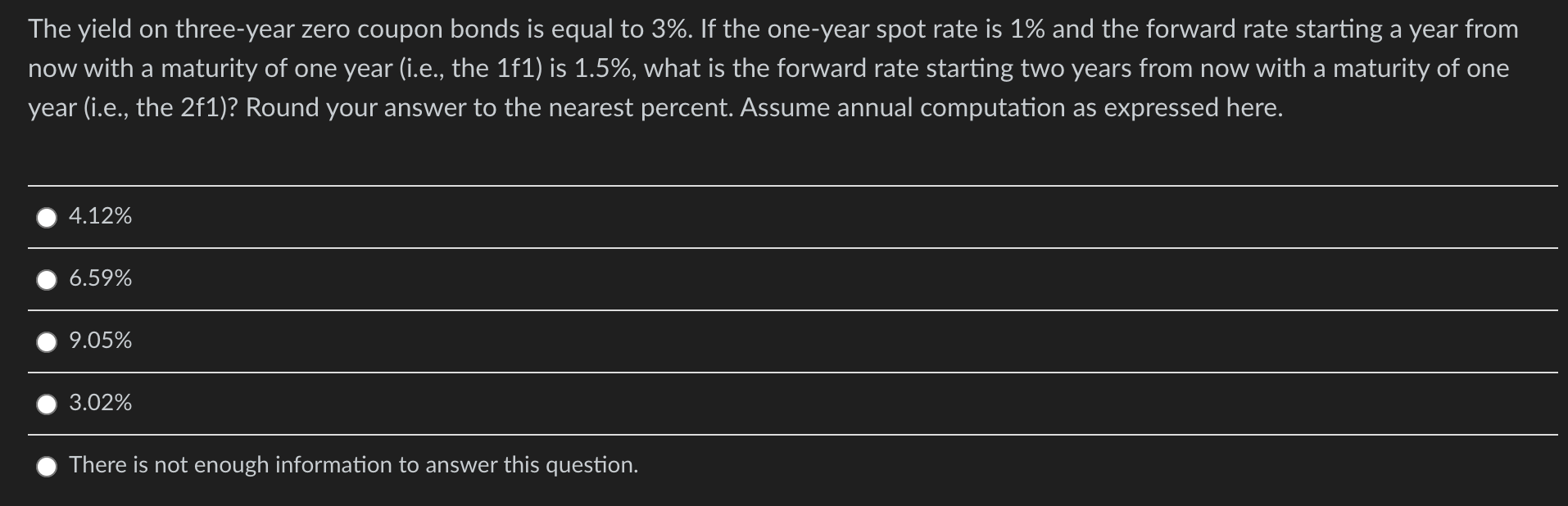Click the radio circle beside 4.12%

[x=47, y=218]
